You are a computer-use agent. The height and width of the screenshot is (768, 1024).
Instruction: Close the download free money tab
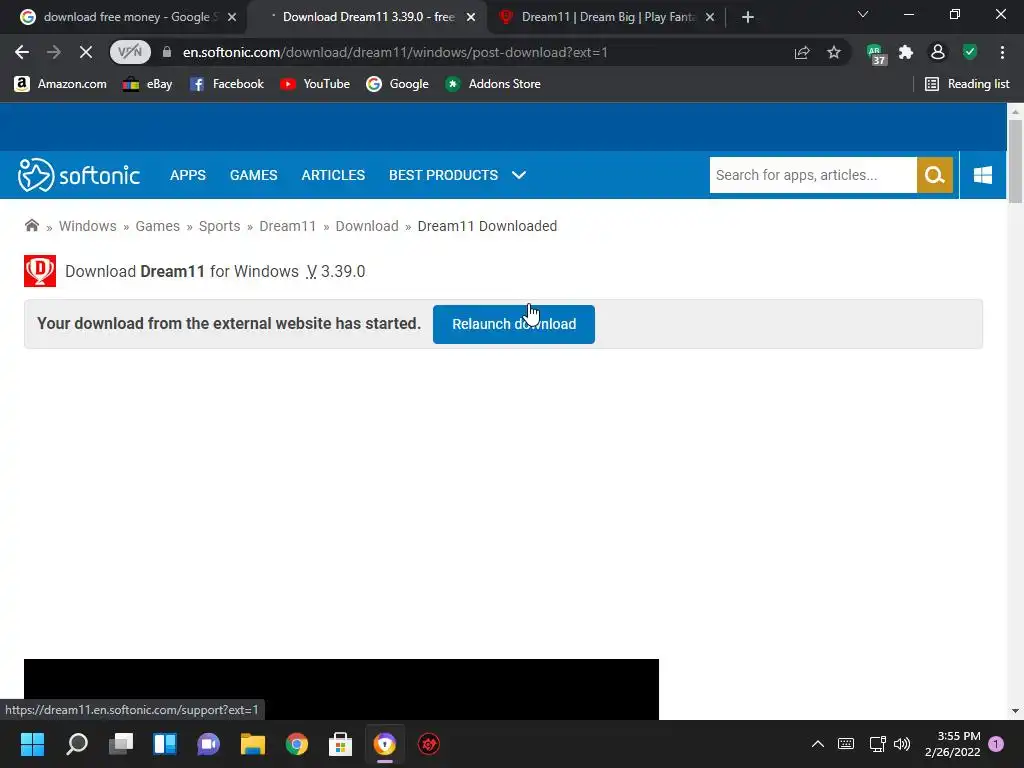click(232, 17)
